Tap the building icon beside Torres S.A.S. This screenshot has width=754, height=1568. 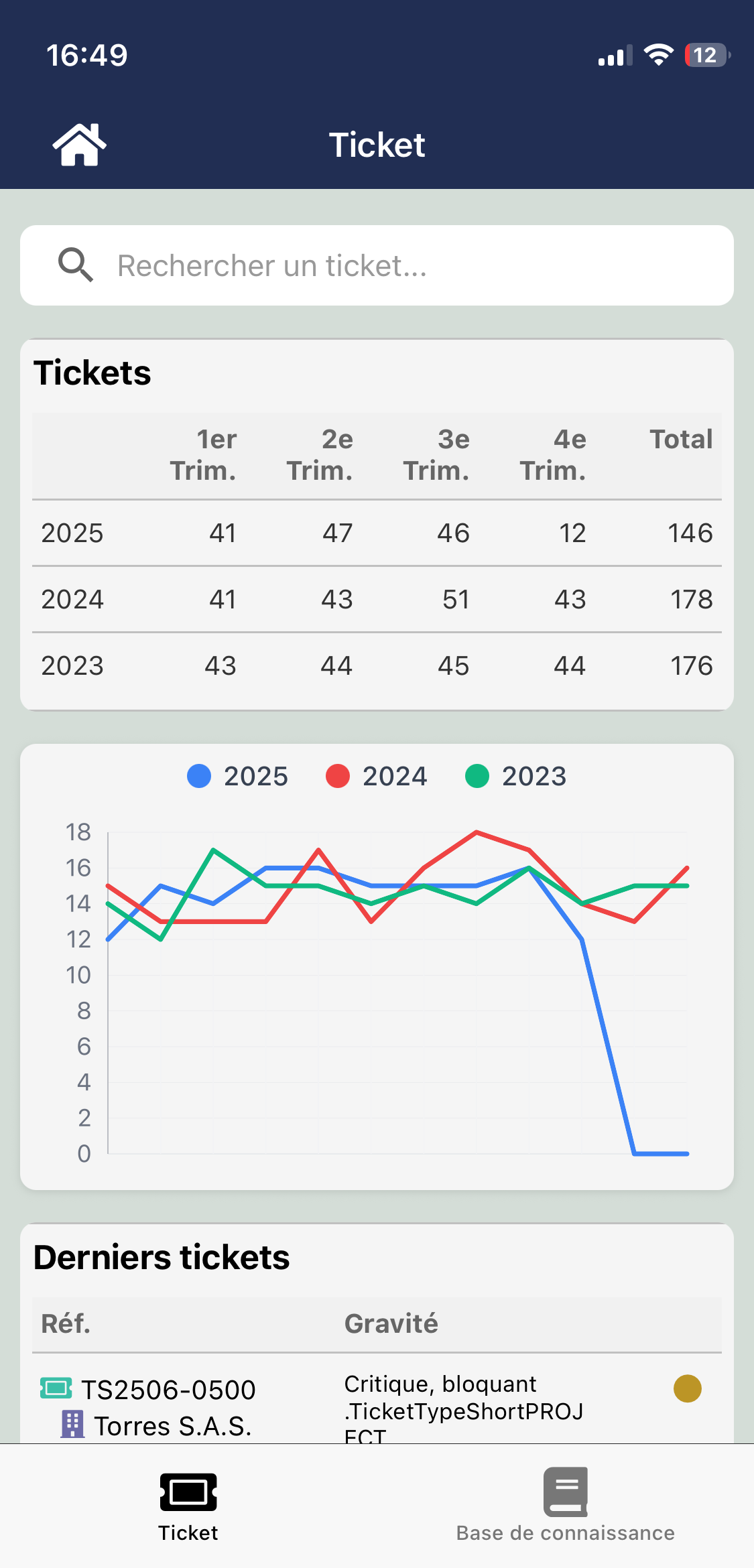point(72,1424)
